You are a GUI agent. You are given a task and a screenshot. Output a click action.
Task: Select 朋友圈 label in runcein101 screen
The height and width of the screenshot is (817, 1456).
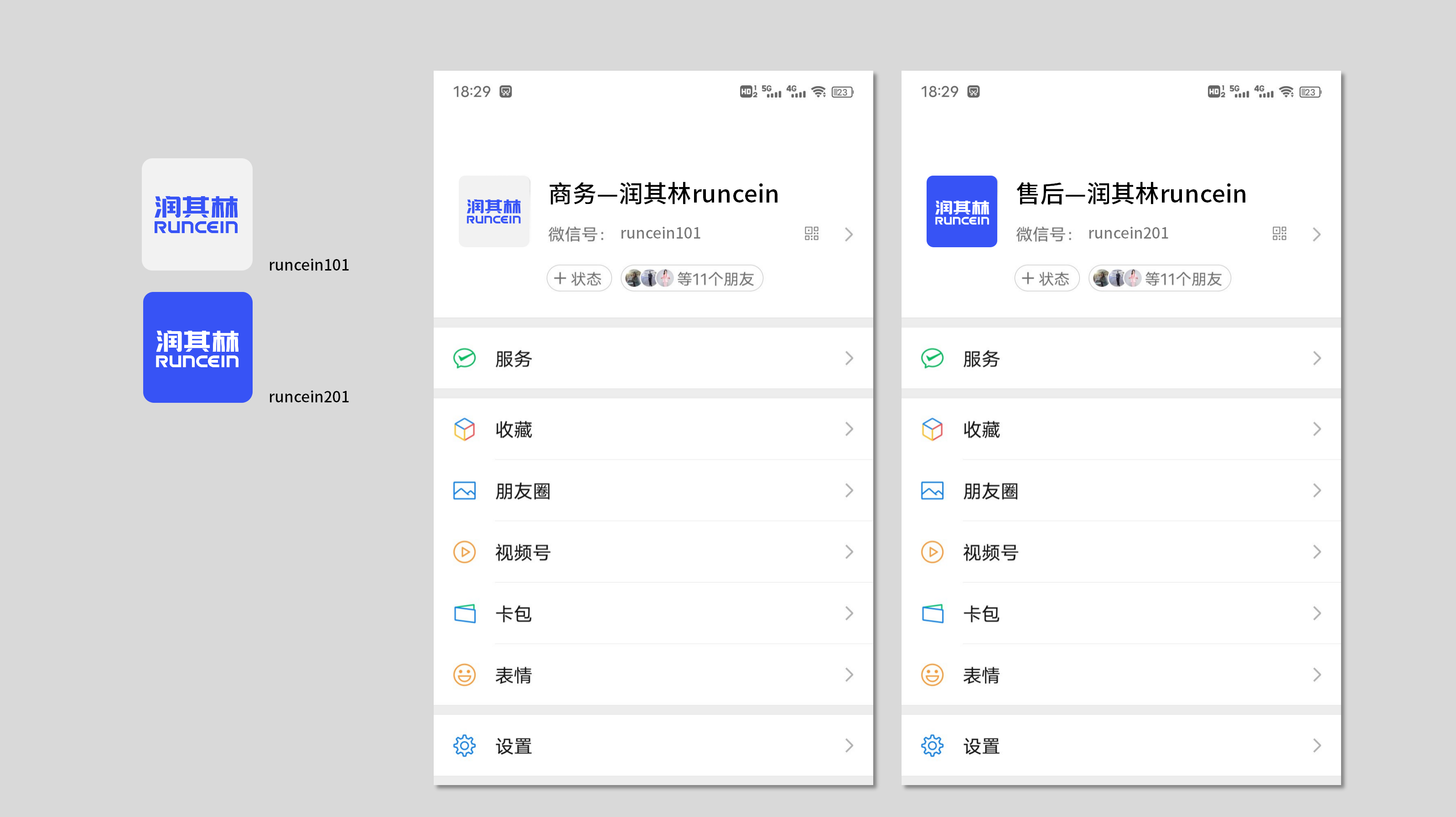coord(523,491)
